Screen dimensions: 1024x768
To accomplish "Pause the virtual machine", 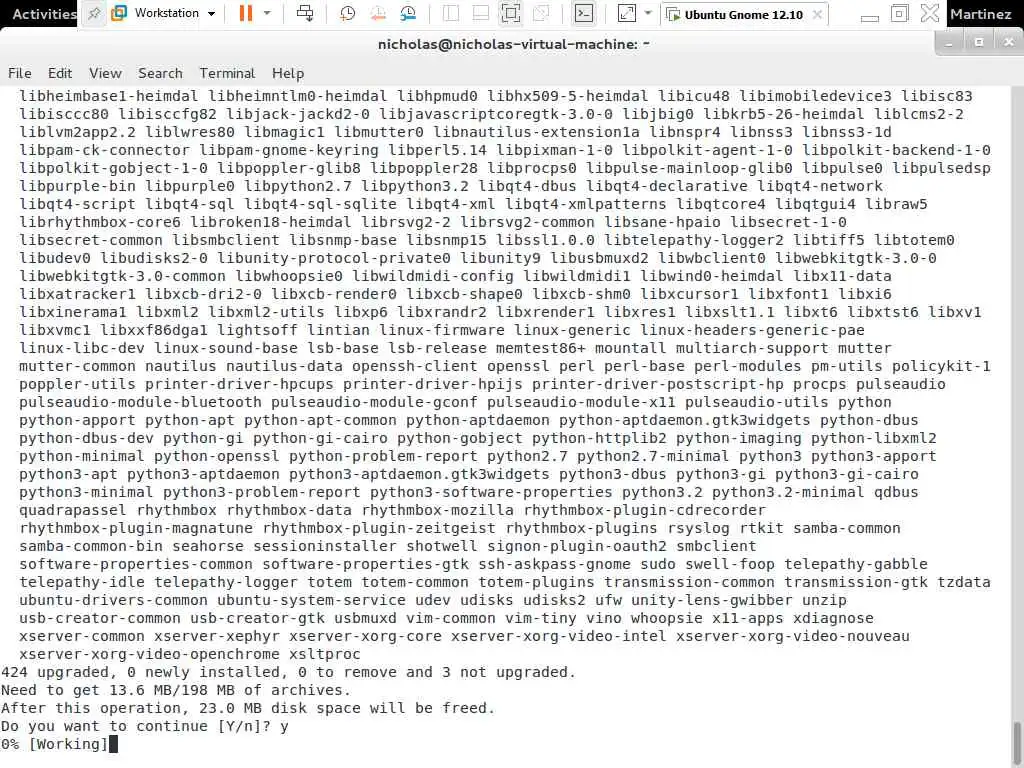I will coord(246,13).
